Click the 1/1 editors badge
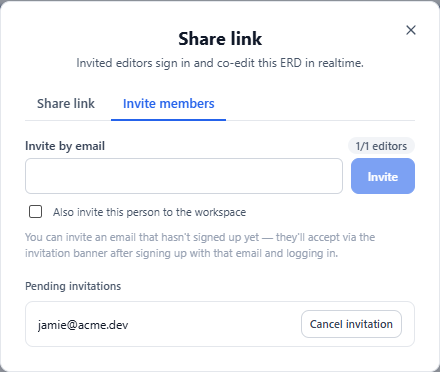The width and height of the screenshot is (440, 372). coord(381,146)
